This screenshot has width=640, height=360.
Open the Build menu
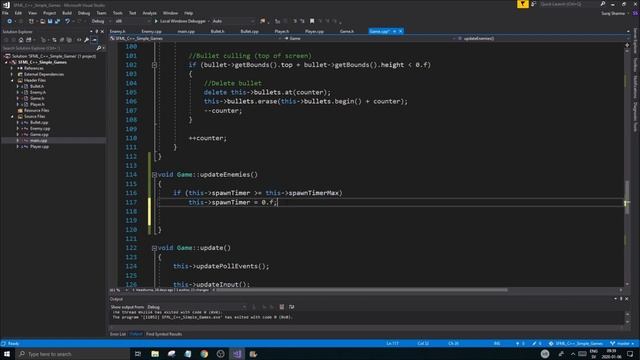[x=67, y=13]
